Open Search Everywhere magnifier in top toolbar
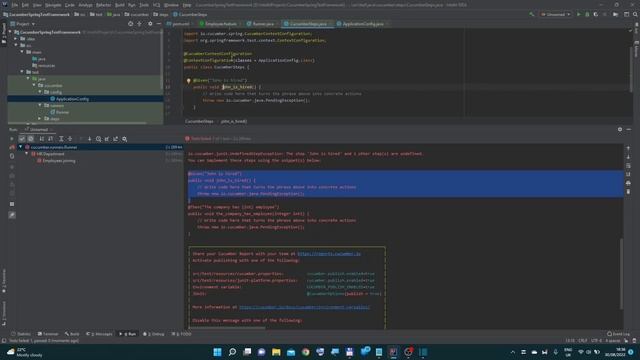Image resolution: width=640 pixels, height=360 pixels. coord(635,14)
